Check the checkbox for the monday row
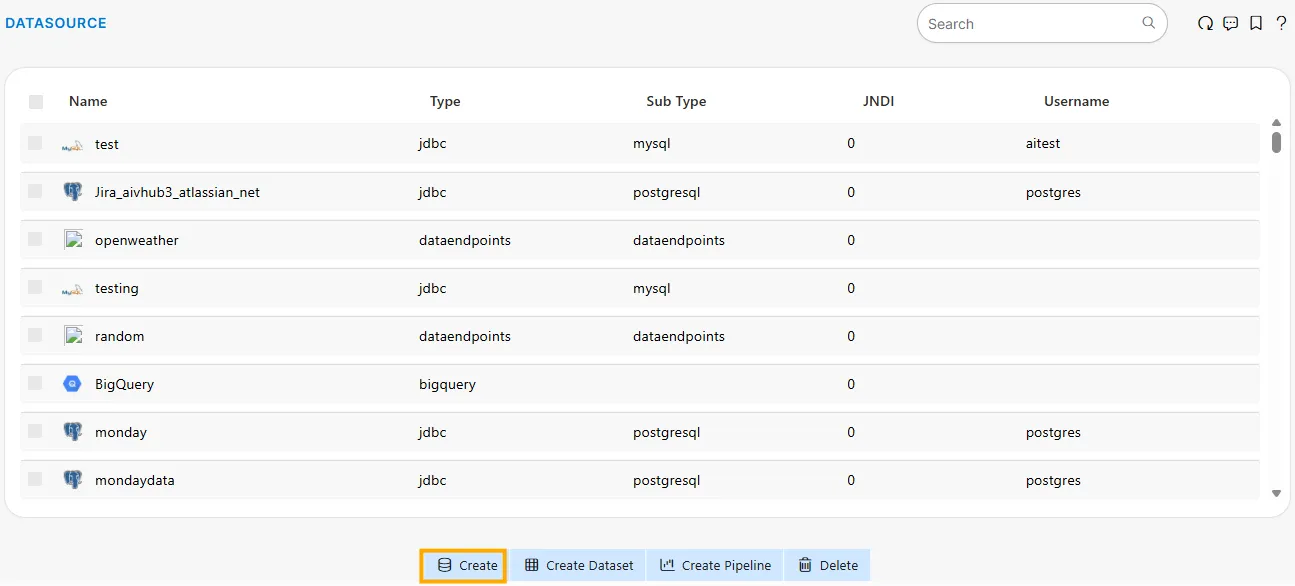 pyautogui.click(x=36, y=431)
